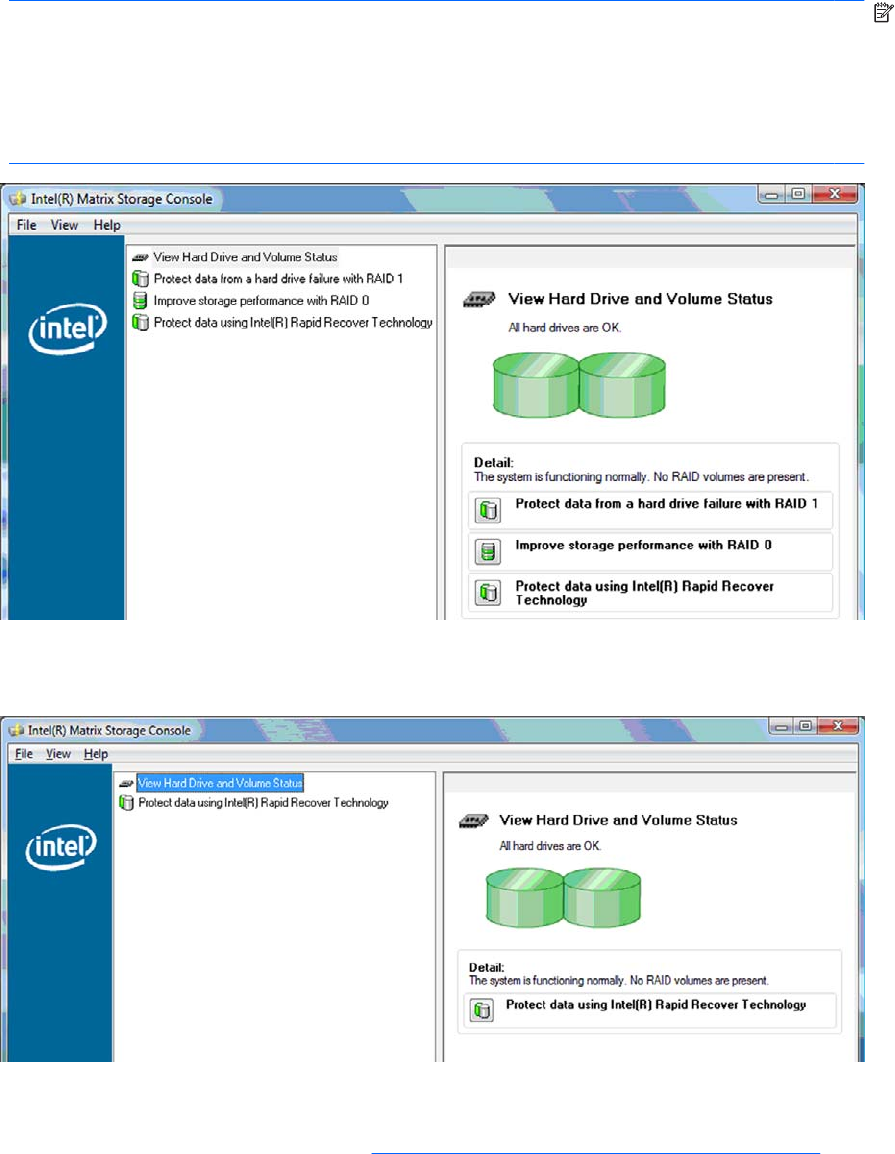Click Rapid Recover disk icon in lower tree
Screen dimensions: 895x1154
[x=127, y=803]
